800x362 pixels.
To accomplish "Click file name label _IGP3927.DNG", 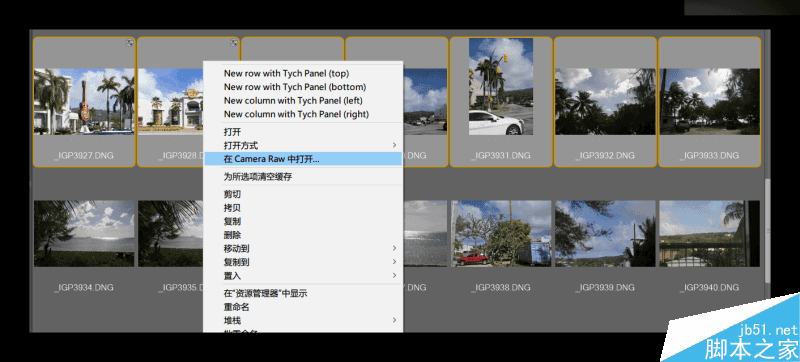I will [x=84, y=155].
